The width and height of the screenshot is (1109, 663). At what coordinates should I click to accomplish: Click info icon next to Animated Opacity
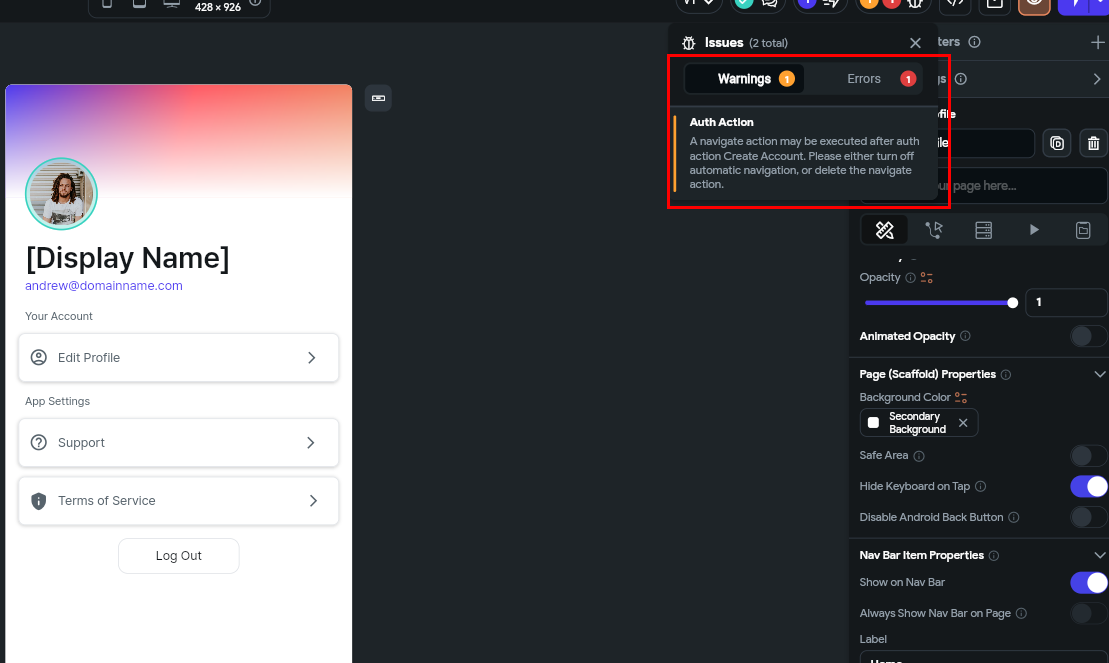click(x=965, y=336)
